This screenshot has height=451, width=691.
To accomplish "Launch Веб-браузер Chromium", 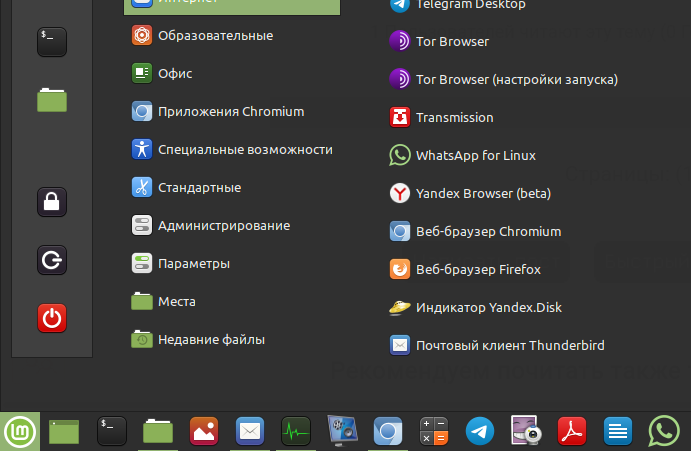I will click(476, 231).
